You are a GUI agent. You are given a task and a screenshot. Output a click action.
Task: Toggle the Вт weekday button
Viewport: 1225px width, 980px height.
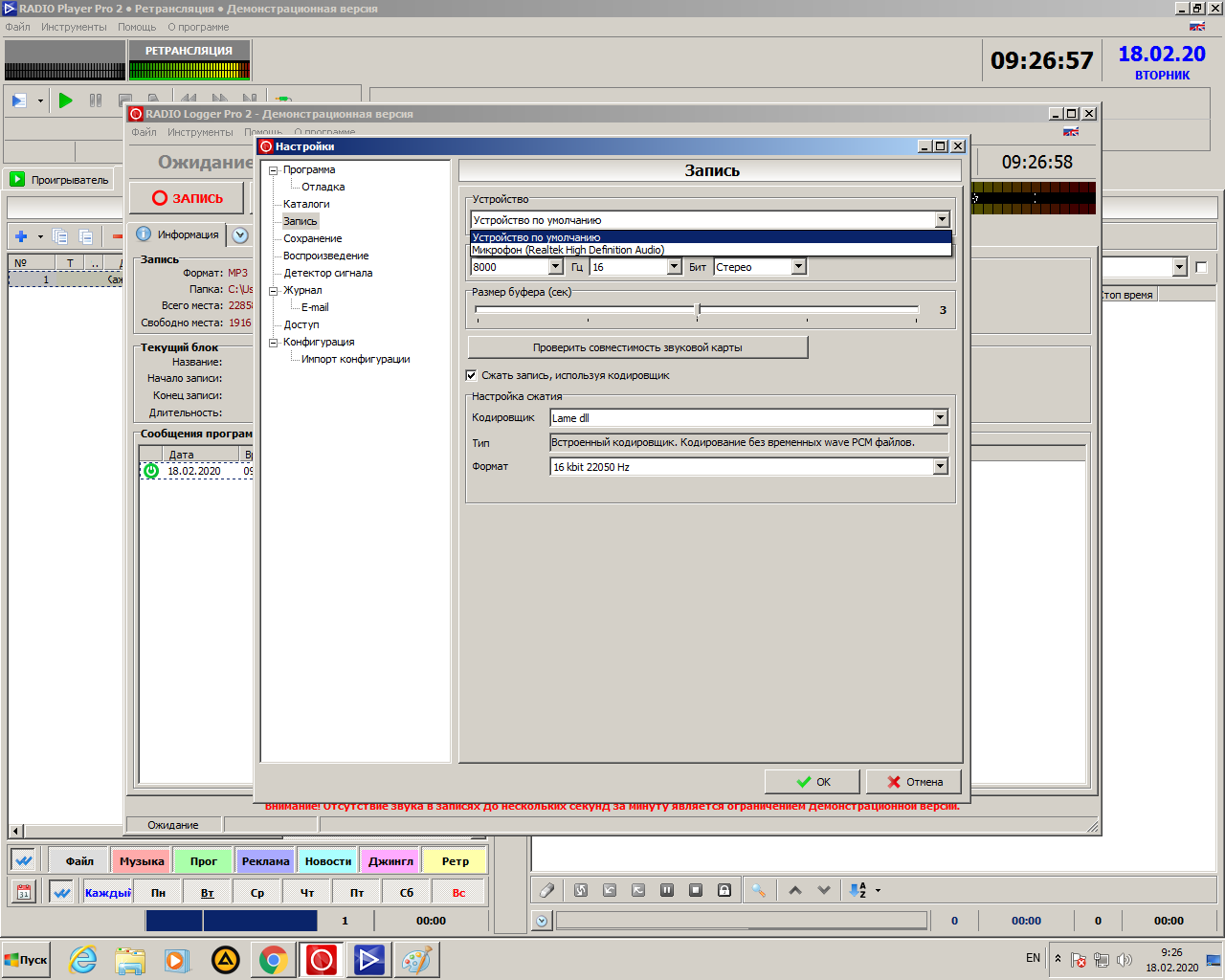tap(208, 893)
